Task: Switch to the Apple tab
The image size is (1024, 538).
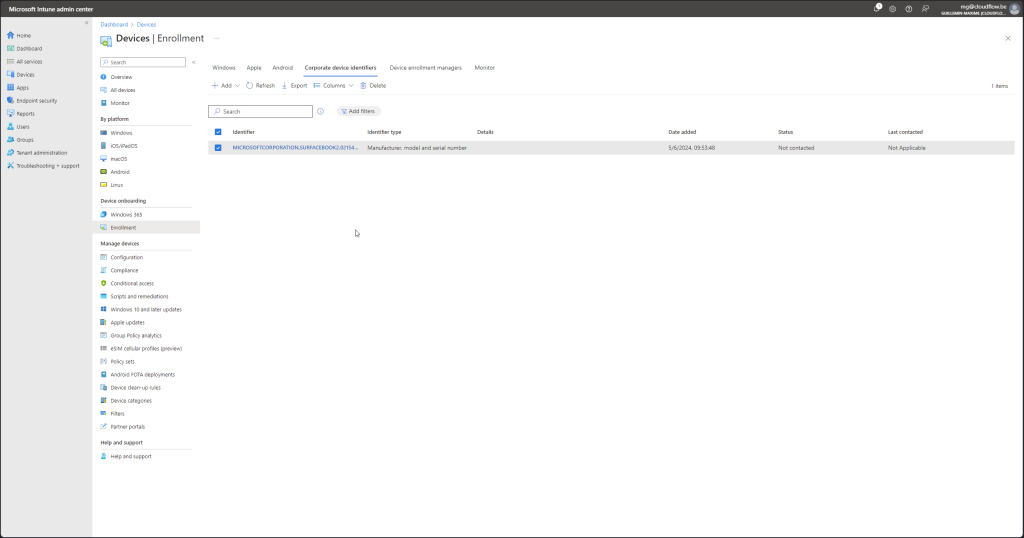Action: click(x=254, y=68)
